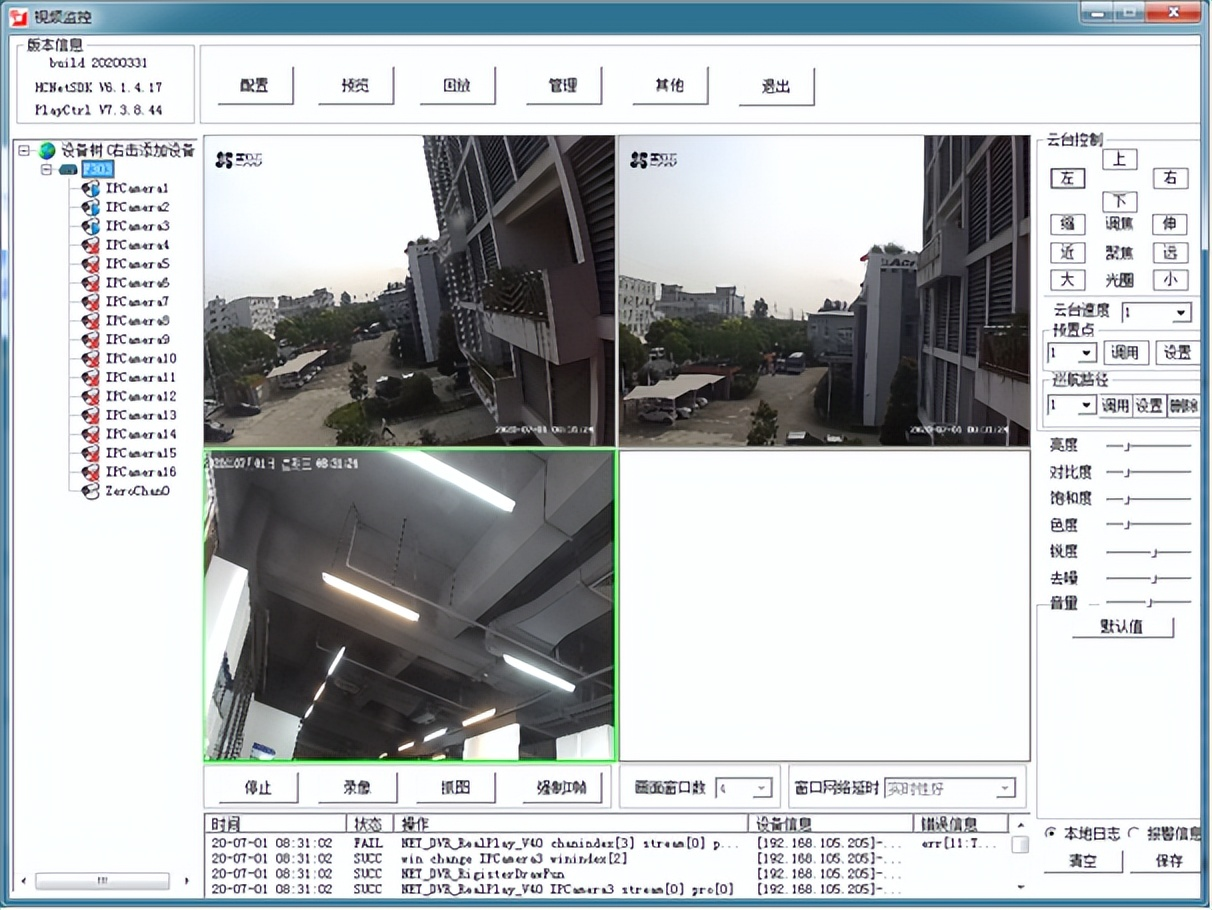Collapse the 设备树 root tree node
The image size is (1212, 910).
[x=25, y=151]
